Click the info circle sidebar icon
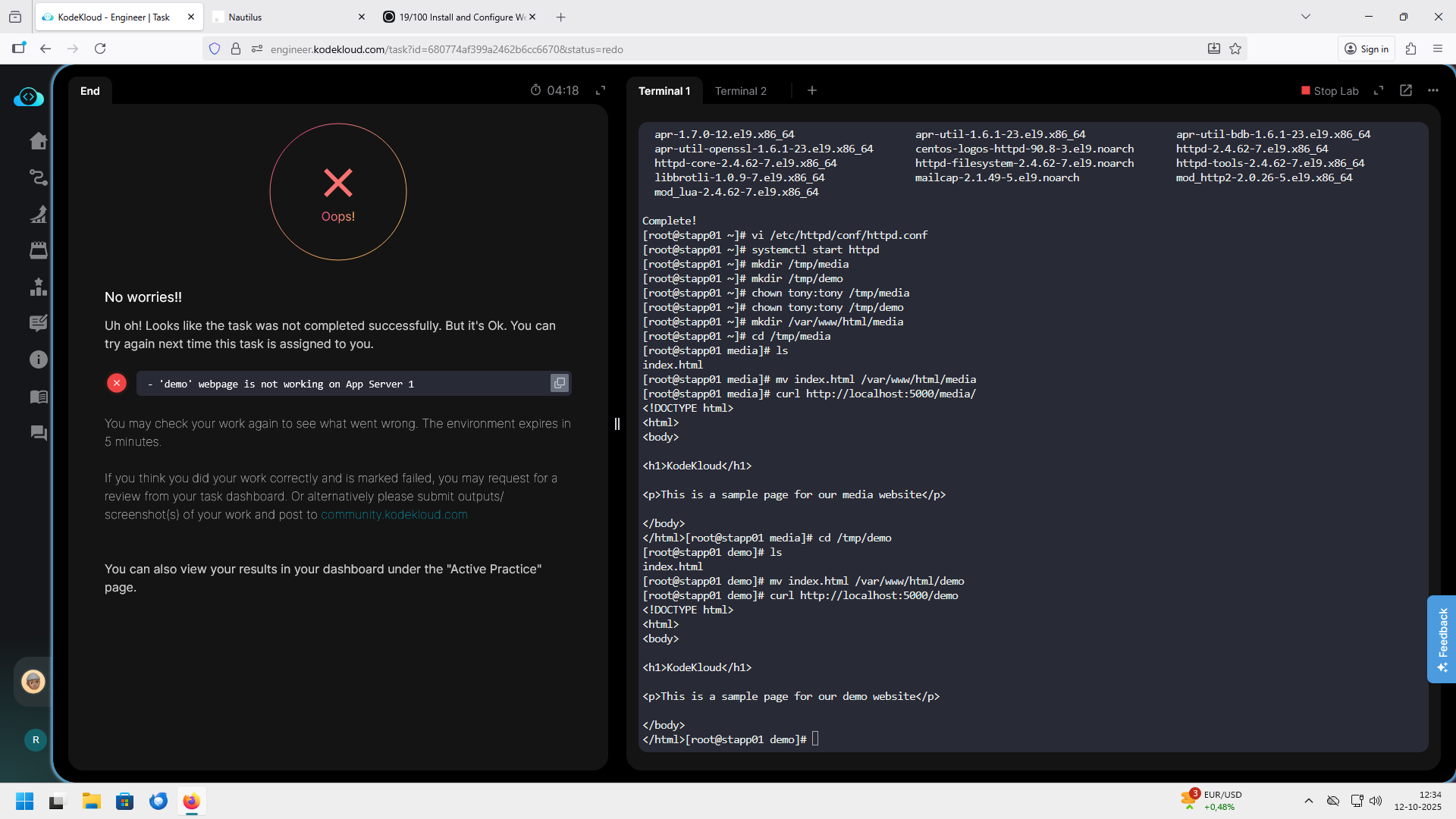The width and height of the screenshot is (1456, 819). pos(38,359)
